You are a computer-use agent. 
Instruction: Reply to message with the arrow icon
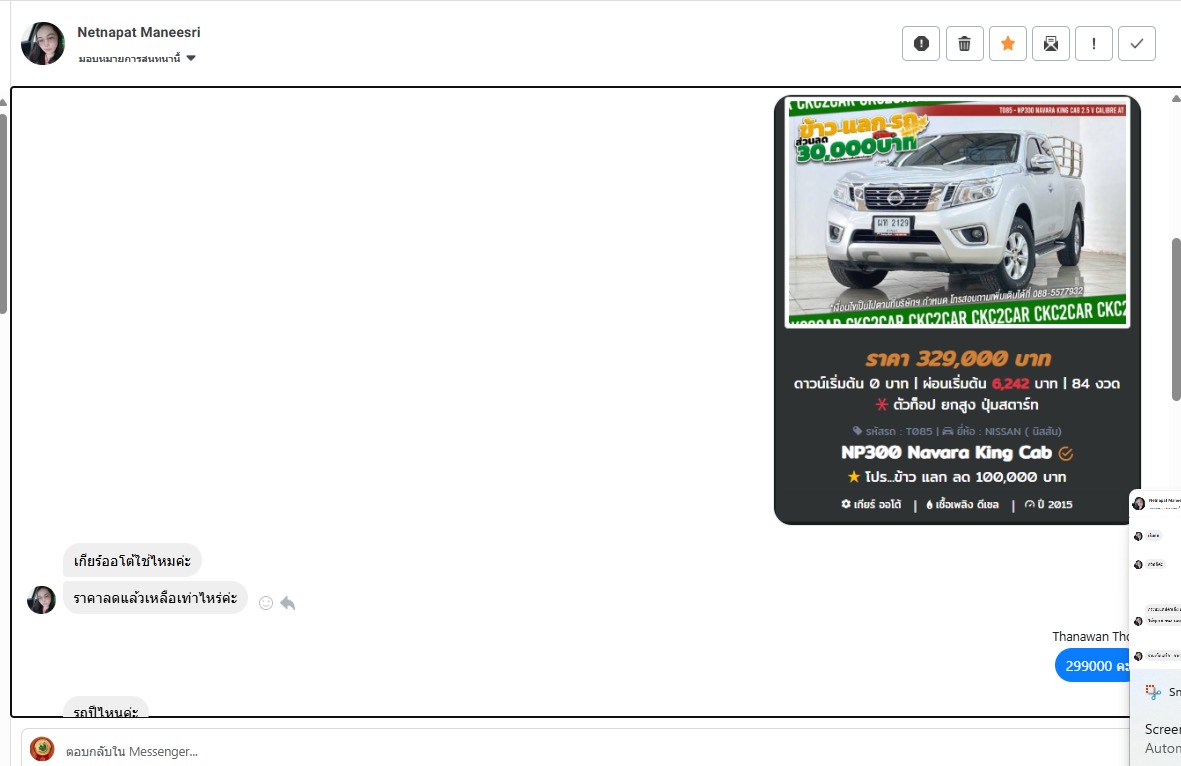coord(288,603)
